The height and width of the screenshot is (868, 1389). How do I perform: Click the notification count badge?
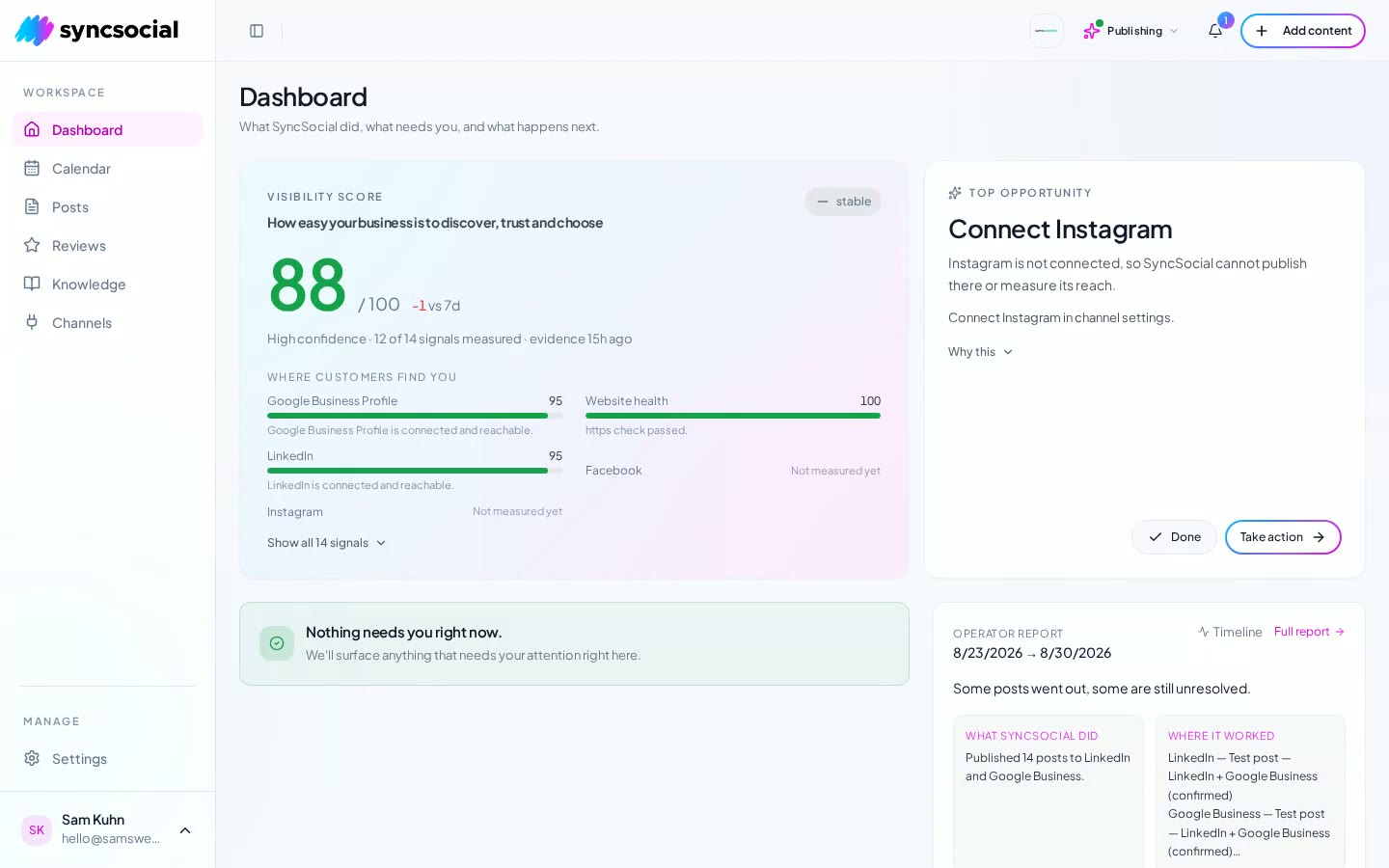pos(1226,20)
